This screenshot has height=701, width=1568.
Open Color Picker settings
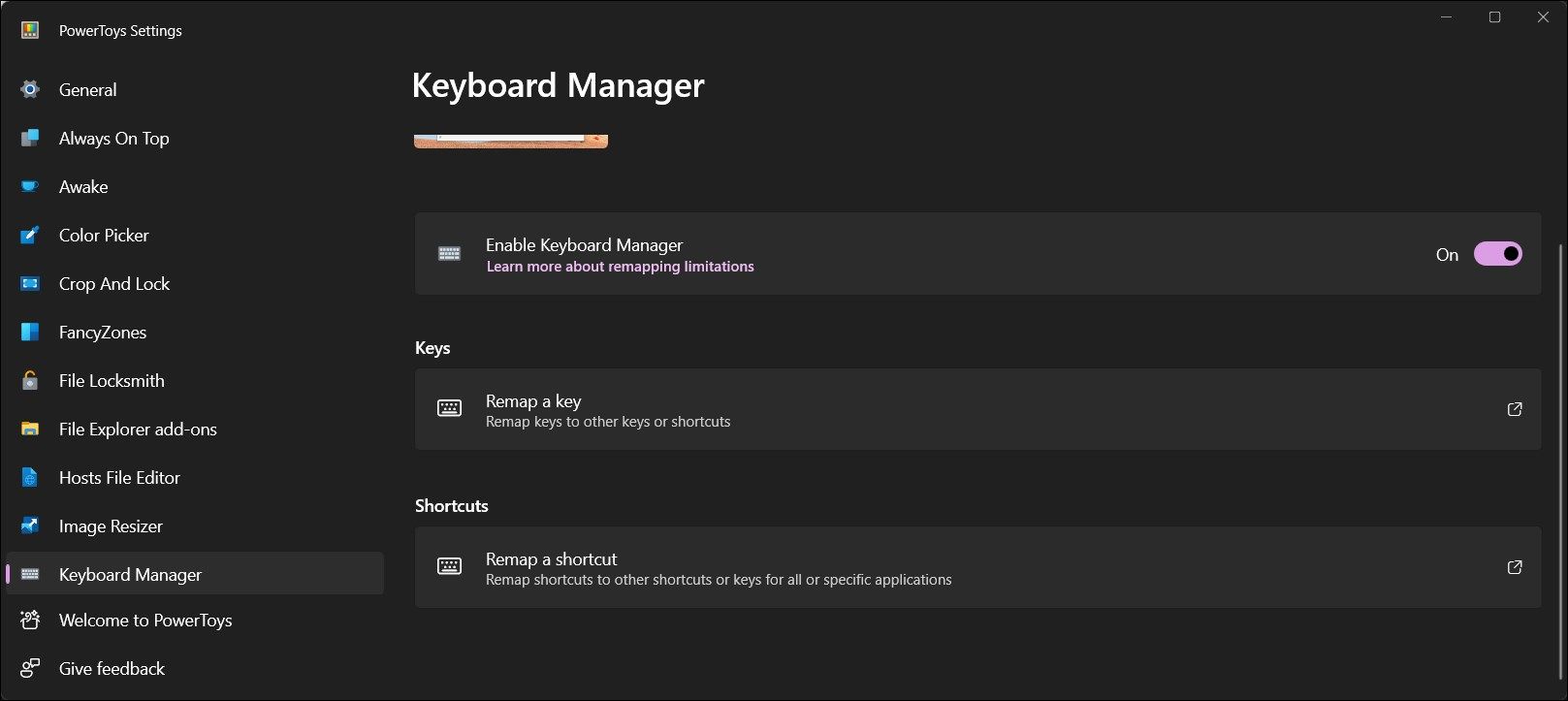coord(194,235)
